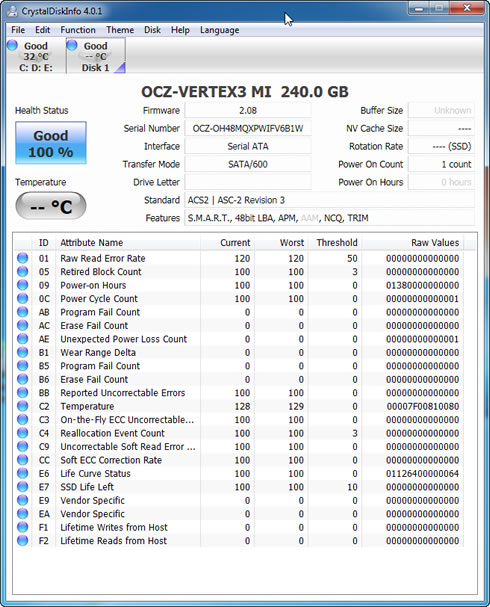Open the Language menu
Image resolution: width=490 pixels, height=607 pixels.
click(x=219, y=30)
